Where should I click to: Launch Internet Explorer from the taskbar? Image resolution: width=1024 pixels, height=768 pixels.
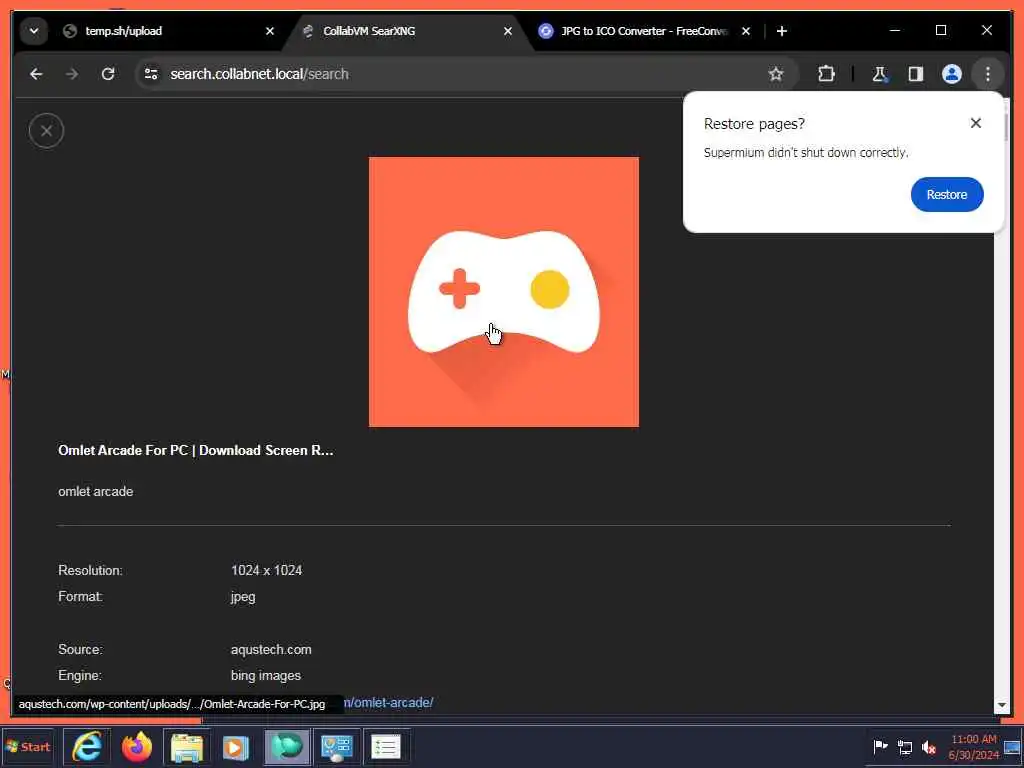point(88,746)
